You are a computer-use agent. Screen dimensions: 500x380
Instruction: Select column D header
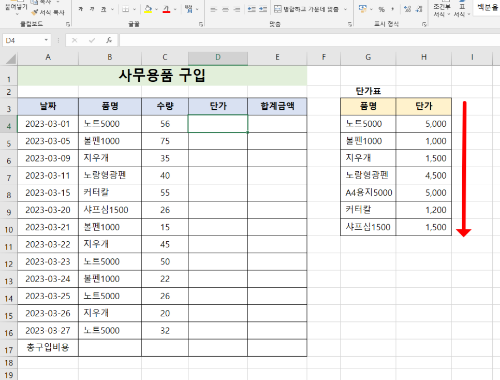pyautogui.click(x=218, y=57)
